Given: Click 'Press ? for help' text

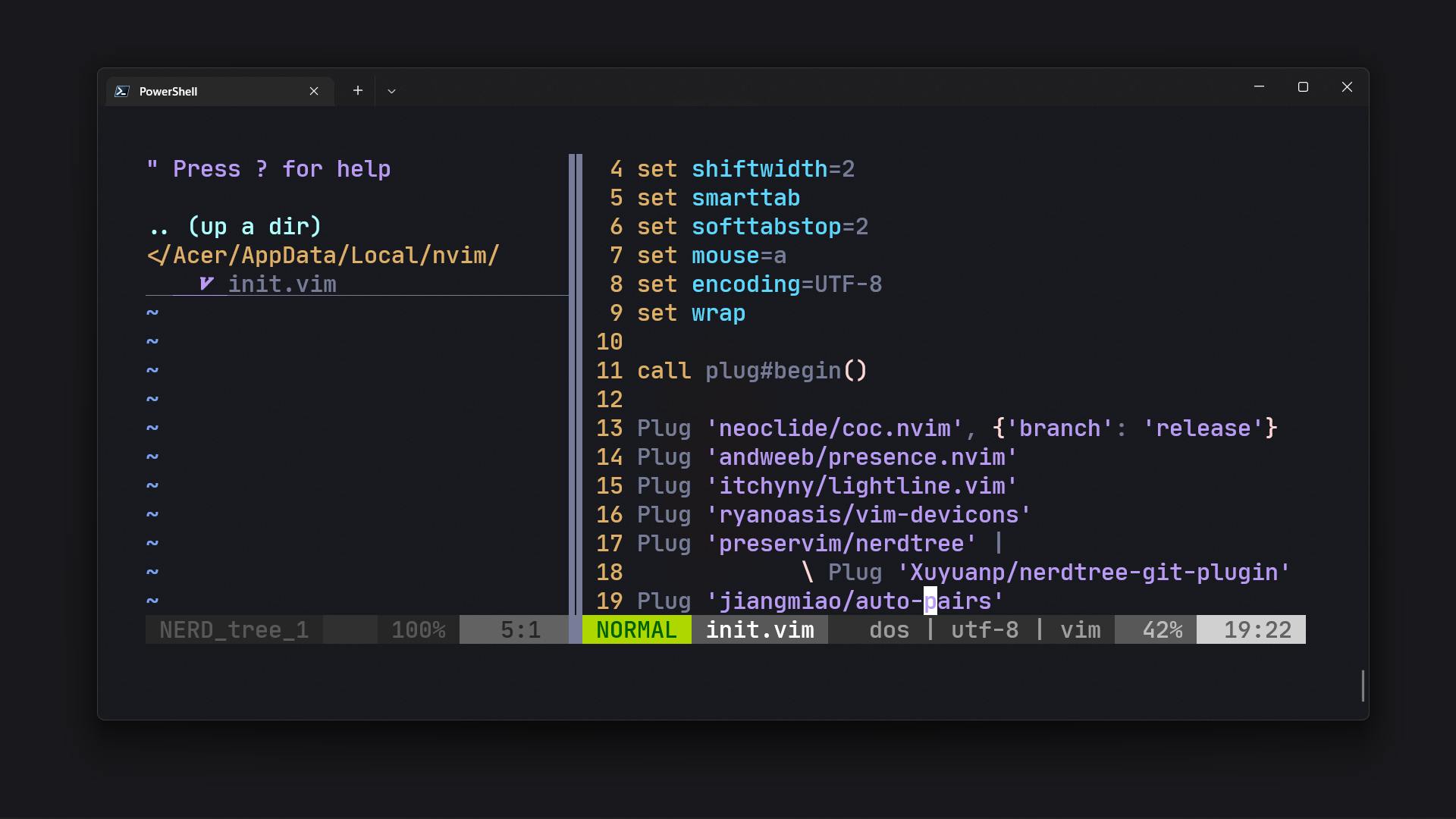Looking at the screenshot, I should [269, 169].
